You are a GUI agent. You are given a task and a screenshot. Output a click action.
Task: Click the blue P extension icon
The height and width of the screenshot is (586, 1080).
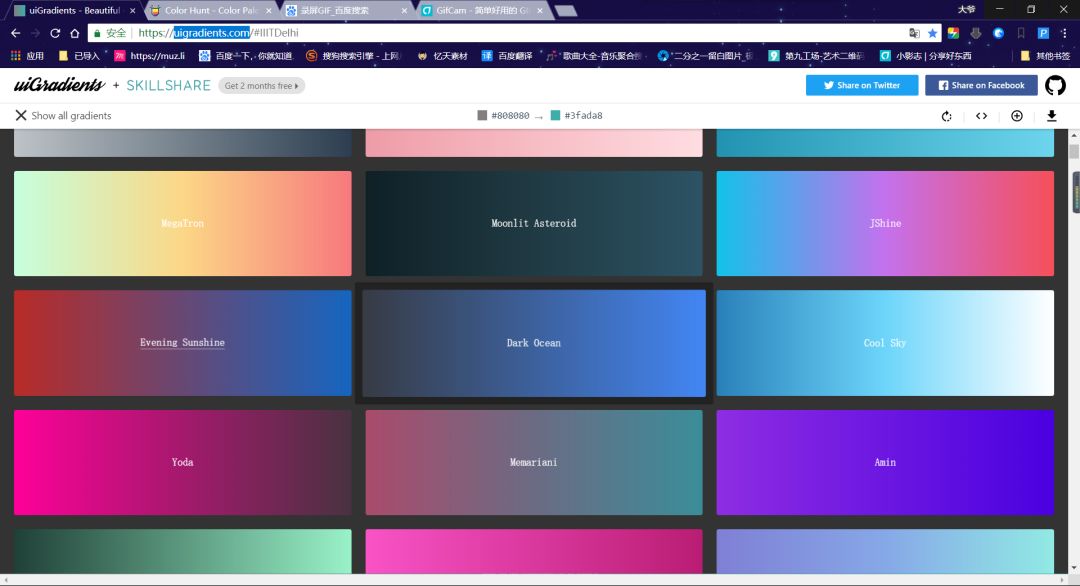point(1043,33)
